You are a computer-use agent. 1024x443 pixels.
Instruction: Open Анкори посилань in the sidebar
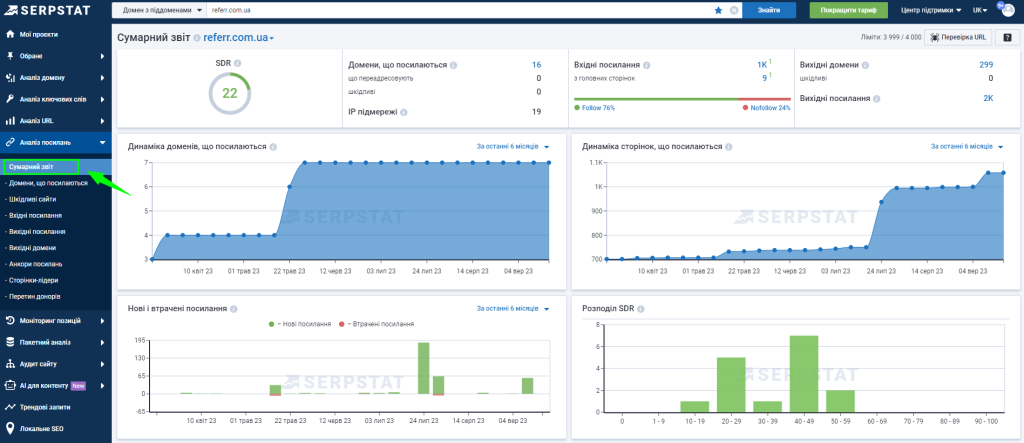click(x=34, y=263)
